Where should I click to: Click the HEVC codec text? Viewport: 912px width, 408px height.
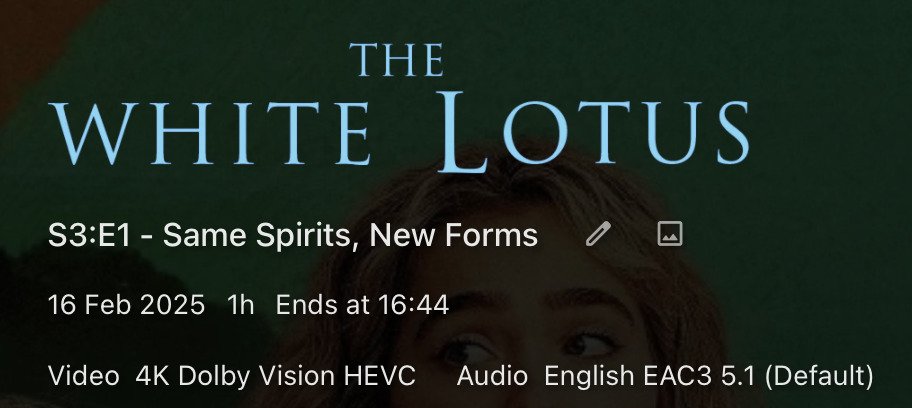tap(380, 376)
